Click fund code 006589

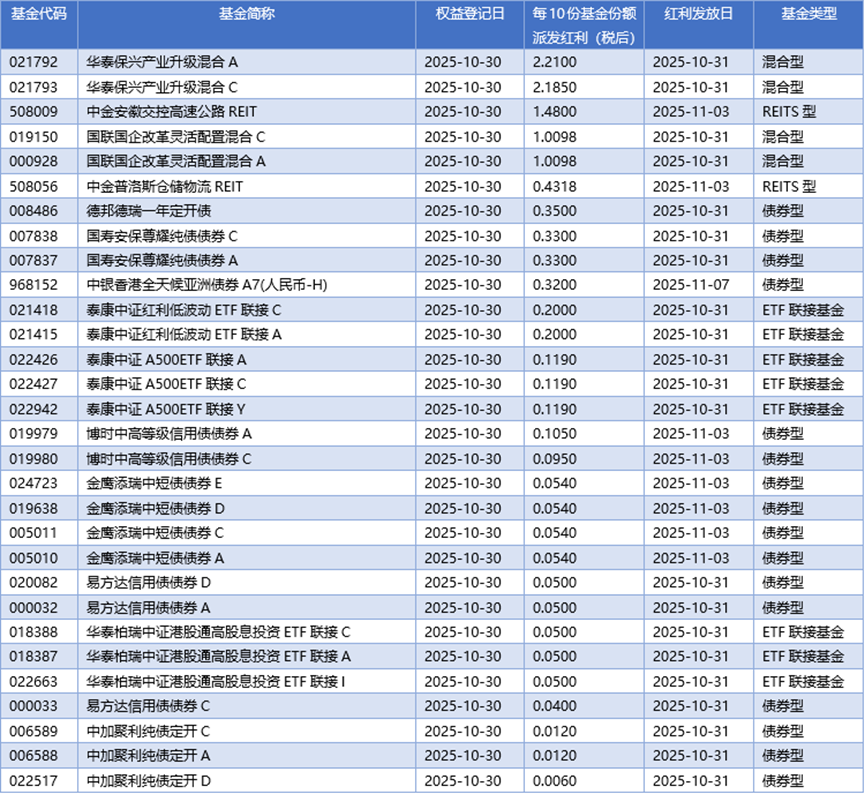(x=34, y=732)
